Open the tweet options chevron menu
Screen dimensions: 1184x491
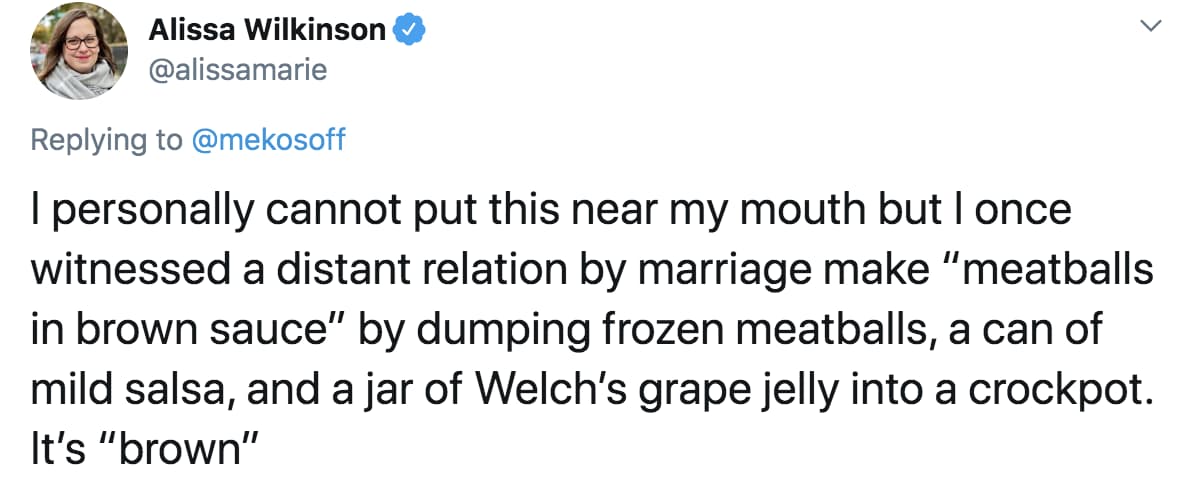(x=1151, y=28)
